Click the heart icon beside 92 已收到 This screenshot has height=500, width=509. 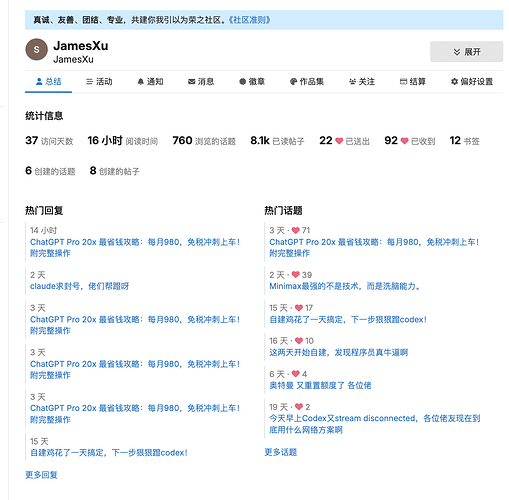(405, 141)
